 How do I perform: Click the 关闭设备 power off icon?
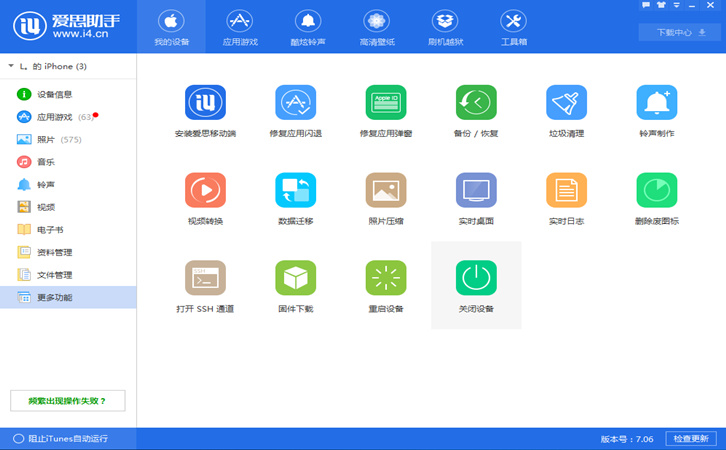[476, 278]
